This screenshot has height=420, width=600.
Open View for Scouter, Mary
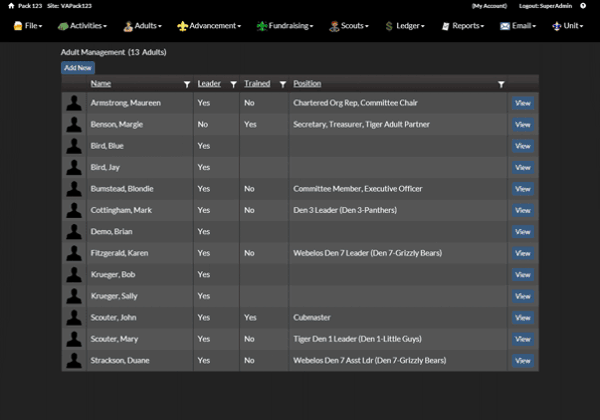click(x=523, y=339)
